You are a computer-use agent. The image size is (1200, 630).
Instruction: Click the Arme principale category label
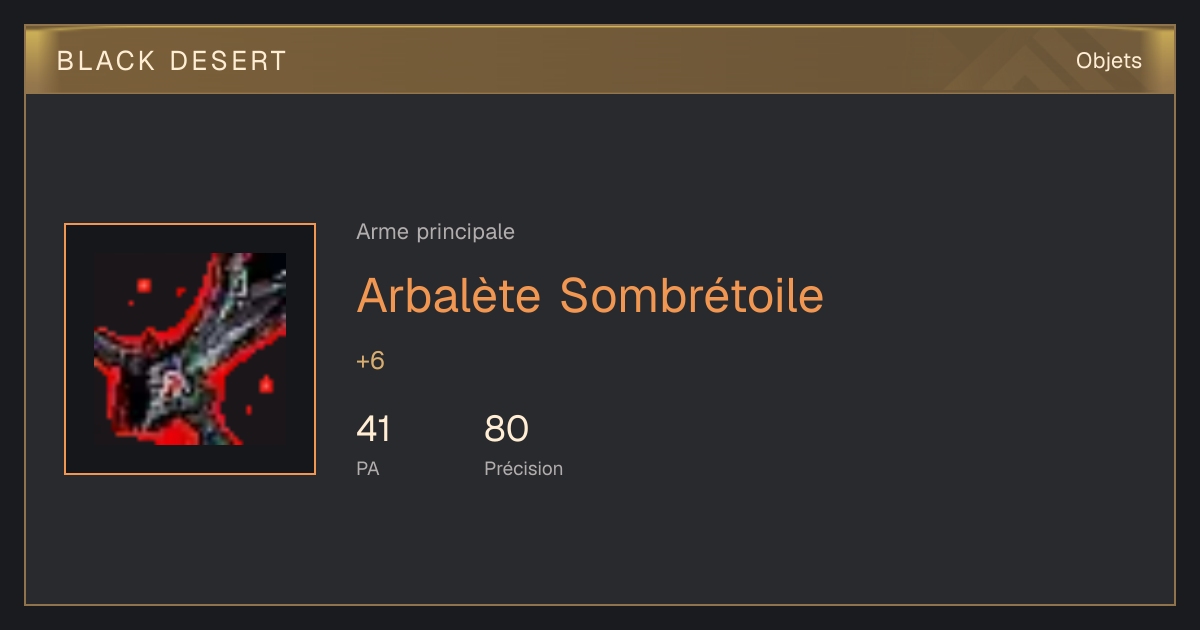(x=436, y=232)
